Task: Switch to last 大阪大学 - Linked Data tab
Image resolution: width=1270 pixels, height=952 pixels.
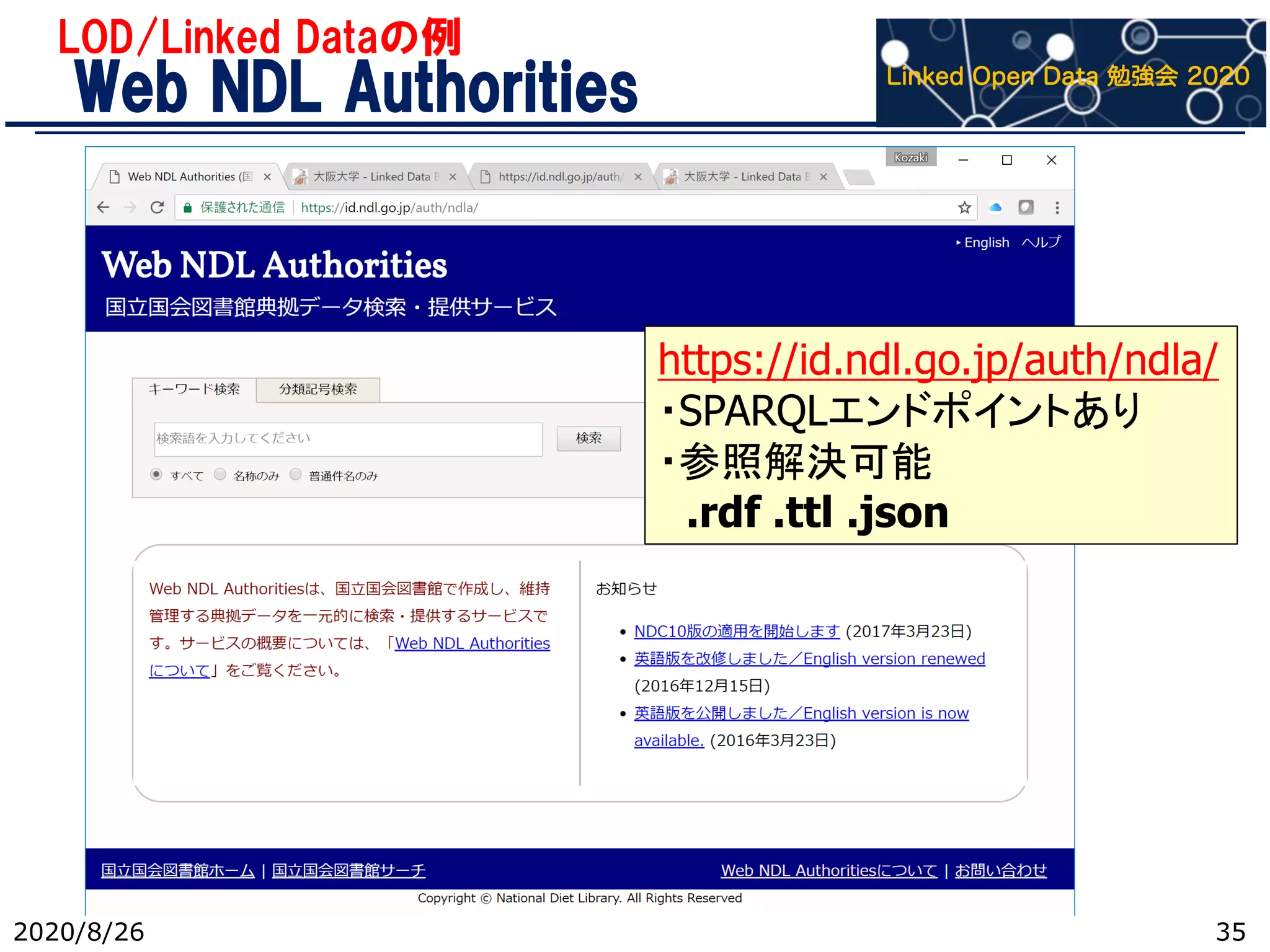Action: [747, 177]
